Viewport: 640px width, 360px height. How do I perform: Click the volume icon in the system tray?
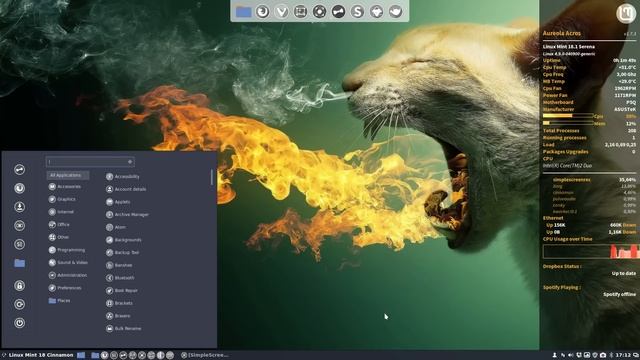click(x=571, y=355)
